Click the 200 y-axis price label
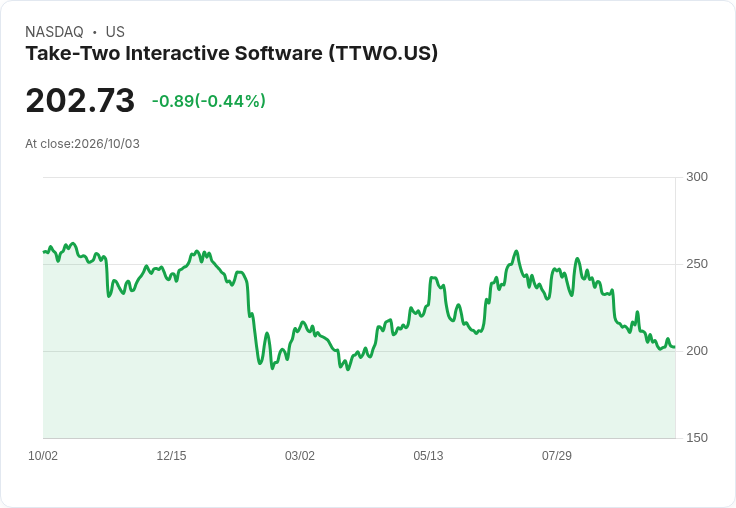The width and height of the screenshot is (736, 508). click(x=697, y=351)
